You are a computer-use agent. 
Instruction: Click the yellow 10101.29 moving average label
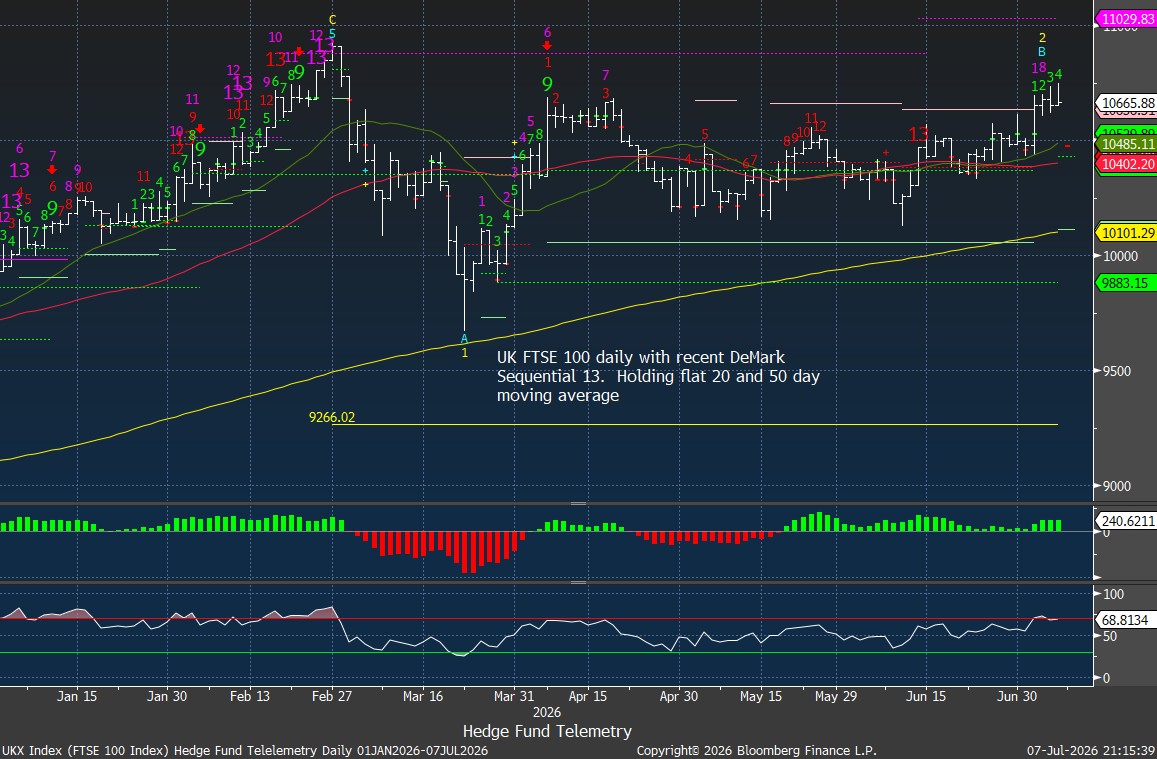point(1127,233)
